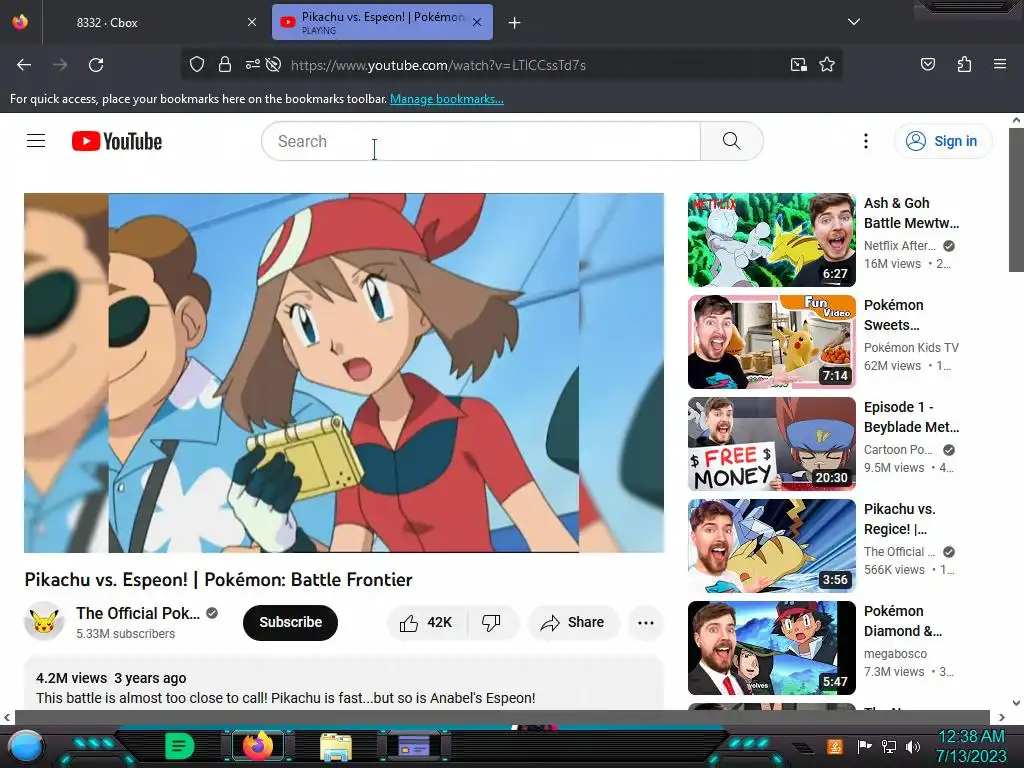Open the Firefox application hamburger menu
This screenshot has width=1024, height=768.
tap(999, 64)
